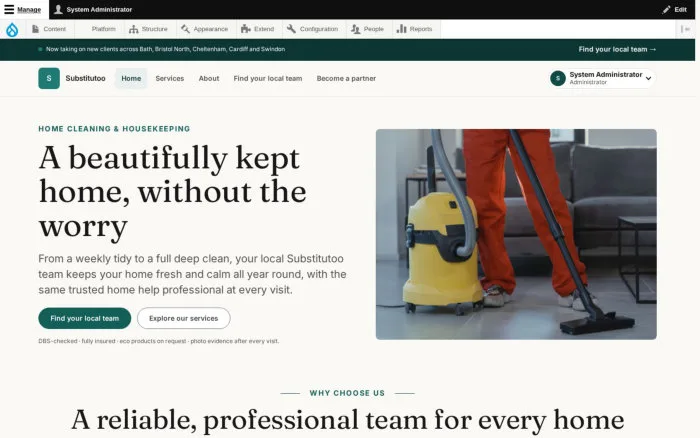Open Extend via its puzzle icon

tap(246, 29)
